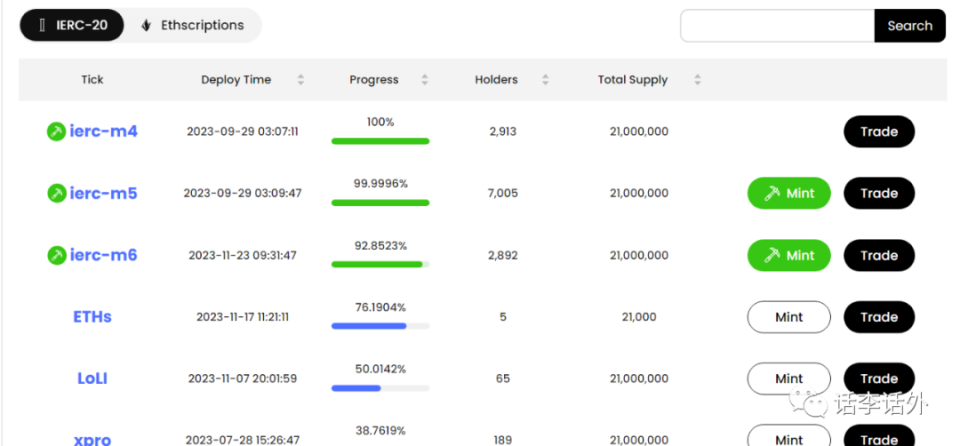This screenshot has width=960, height=446.
Task: Open the ETHs token link
Action: coord(92,317)
